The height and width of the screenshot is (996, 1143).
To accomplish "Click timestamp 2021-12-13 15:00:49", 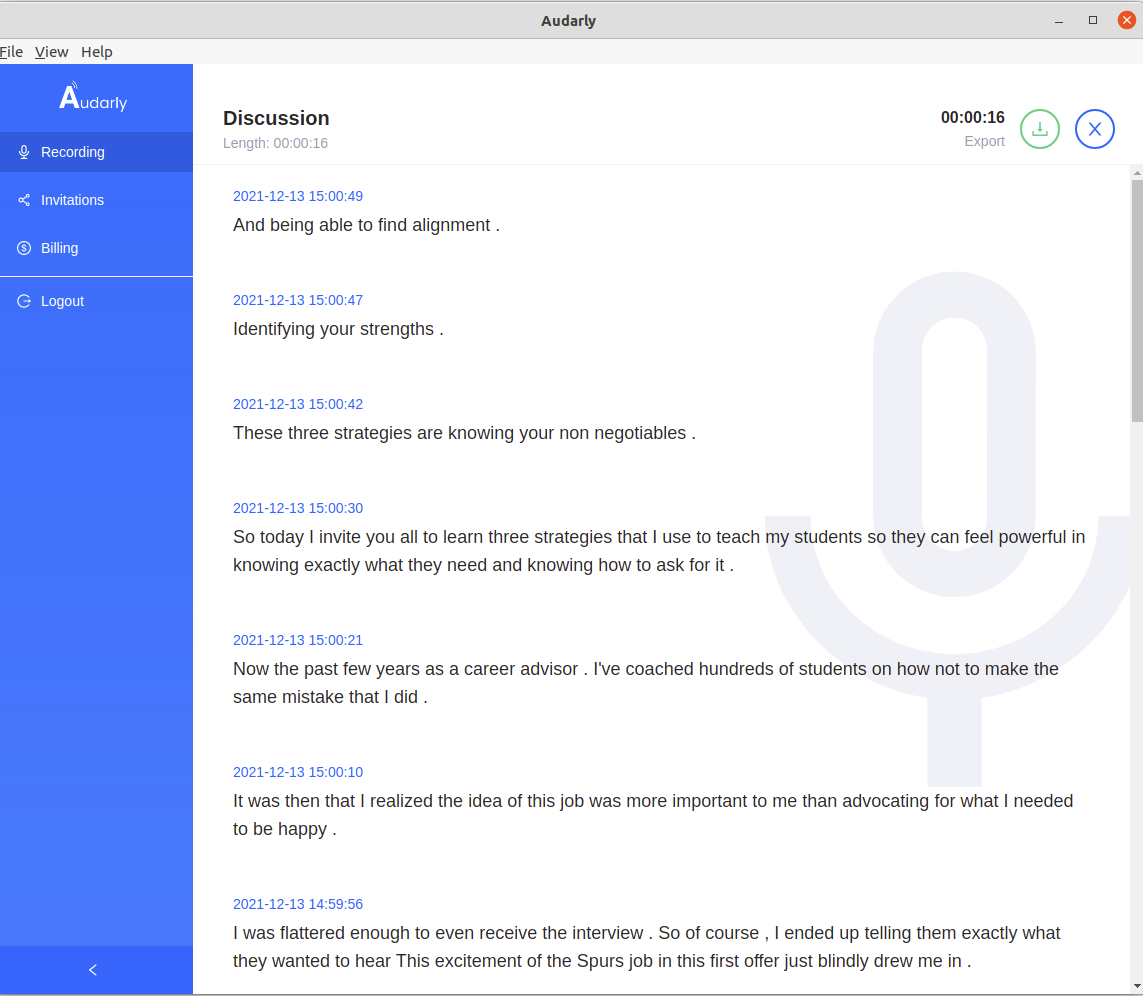I will [x=297, y=196].
